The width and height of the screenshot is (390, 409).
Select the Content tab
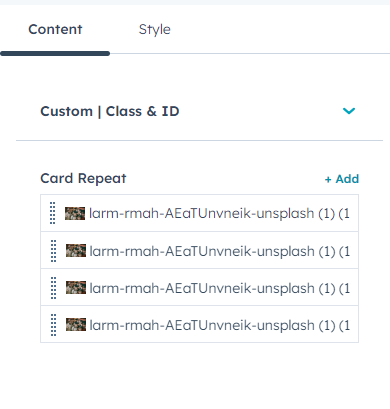click(x=55, y=29)
